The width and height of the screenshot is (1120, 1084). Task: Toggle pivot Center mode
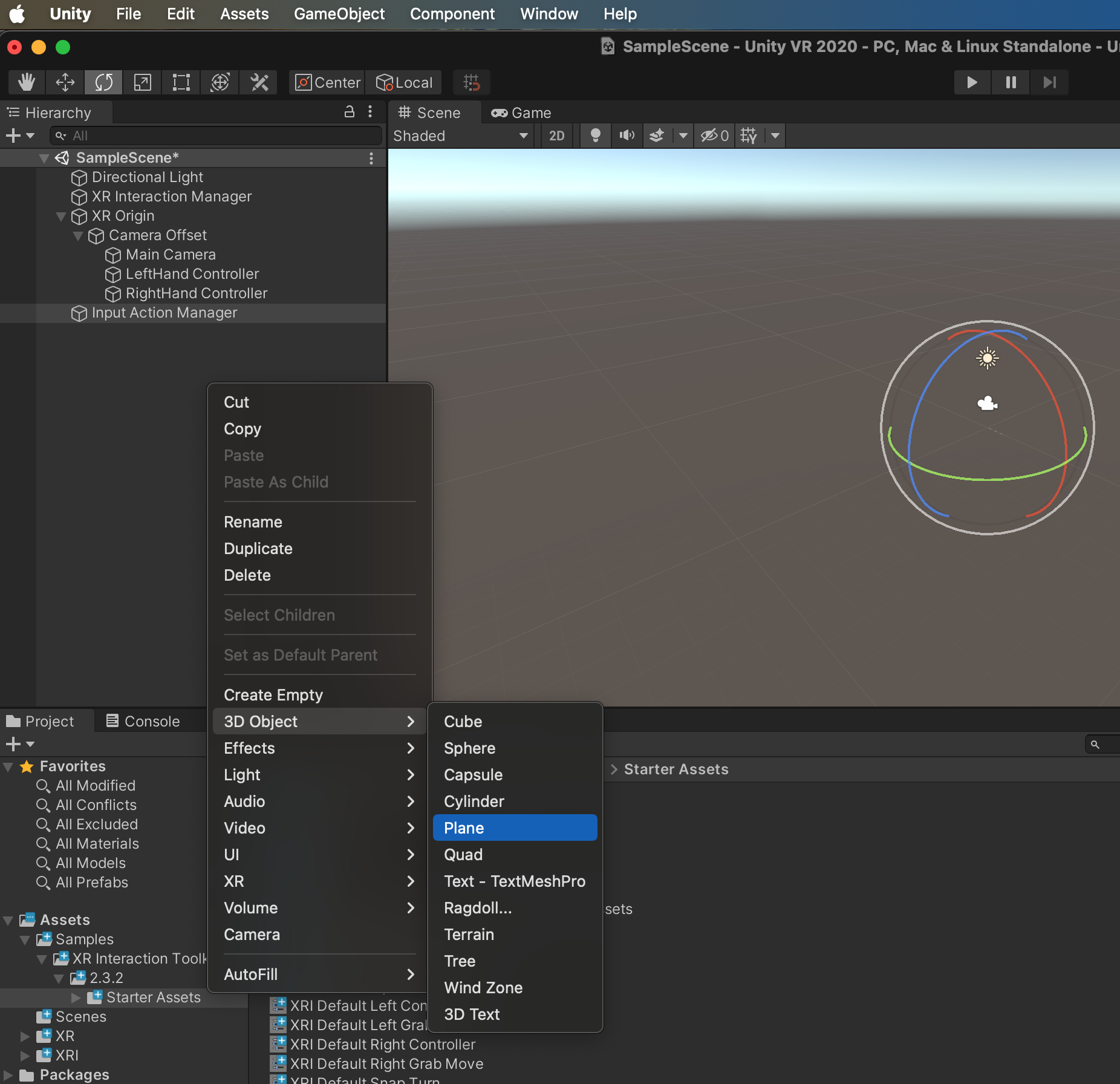pos(327,82)
